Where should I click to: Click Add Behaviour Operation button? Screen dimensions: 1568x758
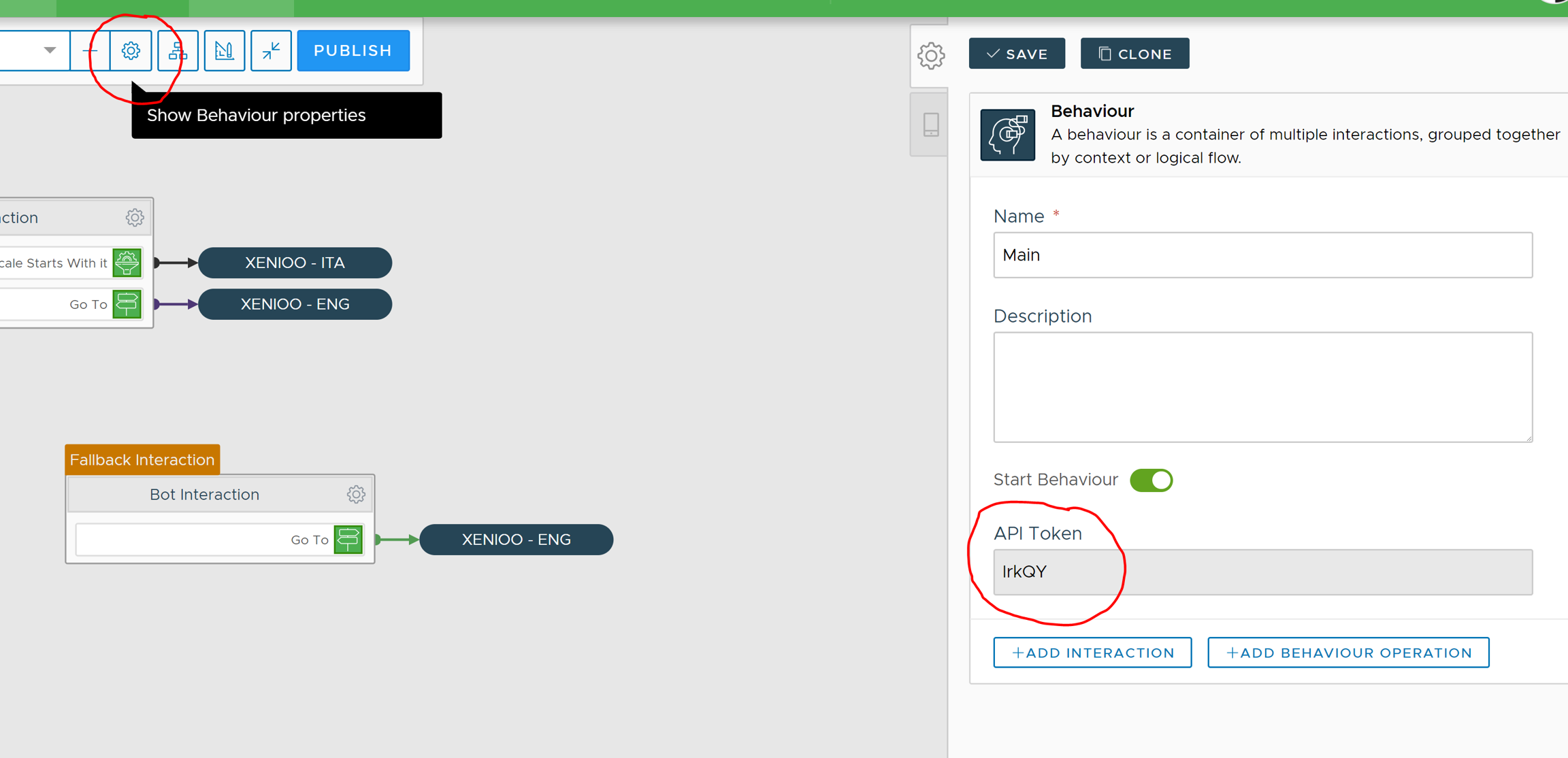click(1348, 653)
